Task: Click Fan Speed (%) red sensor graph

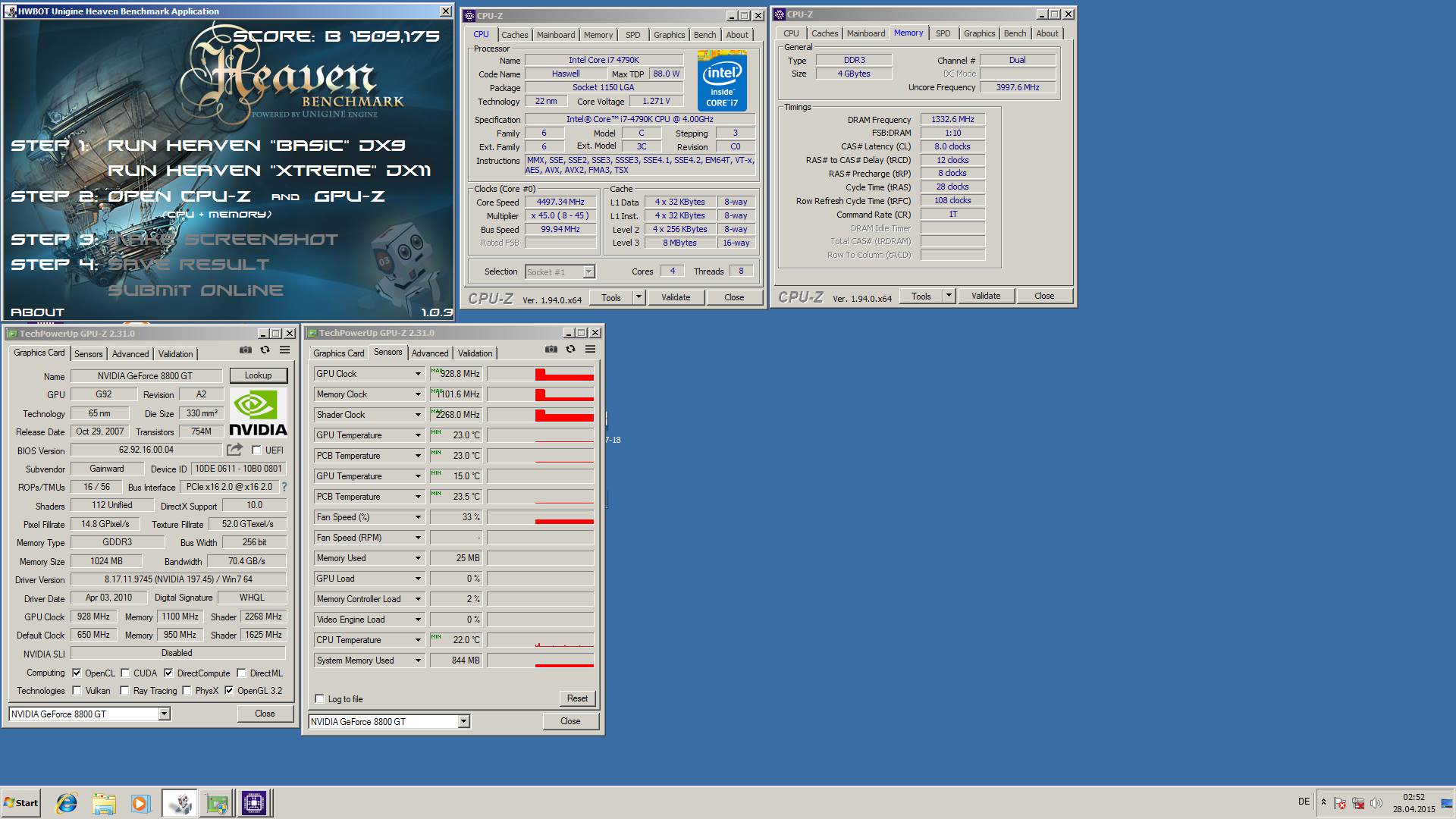Action: click(x=540, y=517)
